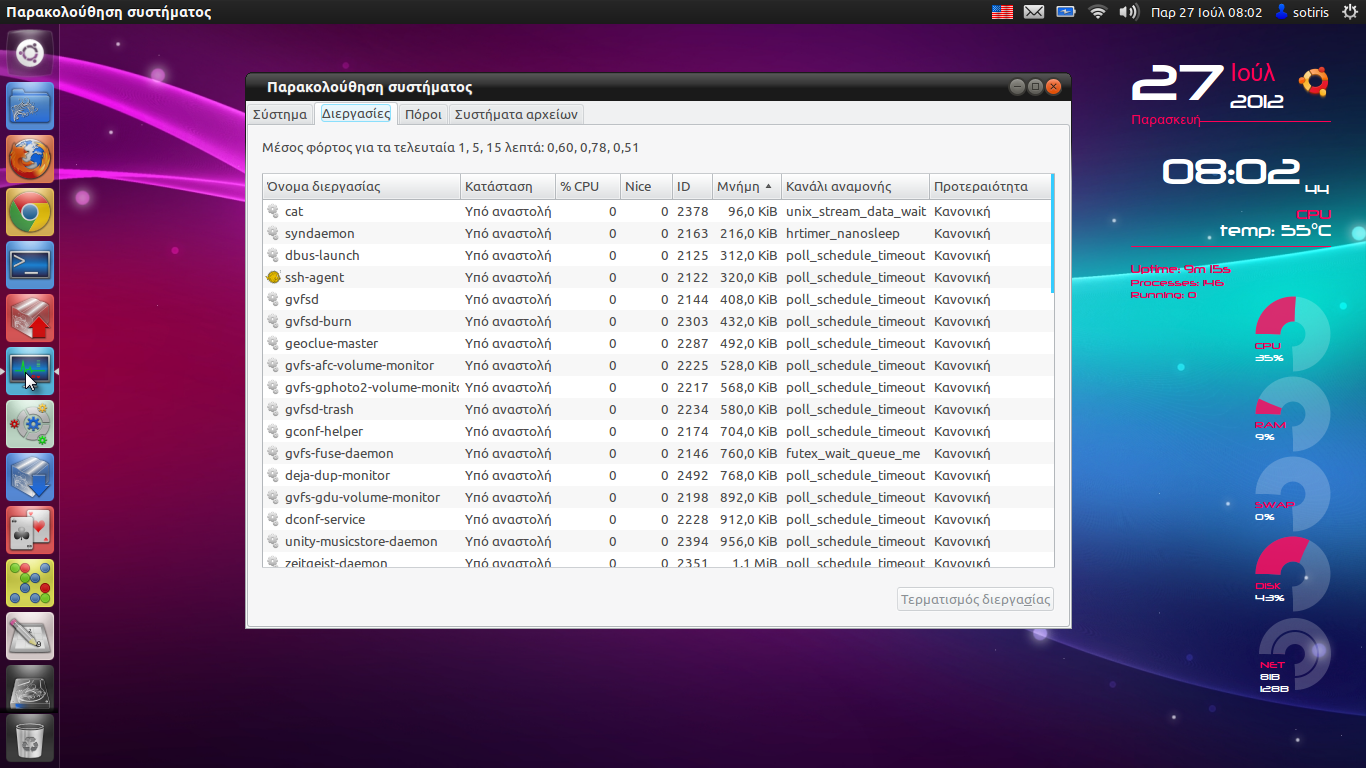This screenshot has height=768, width=1366.
Task: Open the Wi-Fi network indicator menu
Action: click(1098, 12)
